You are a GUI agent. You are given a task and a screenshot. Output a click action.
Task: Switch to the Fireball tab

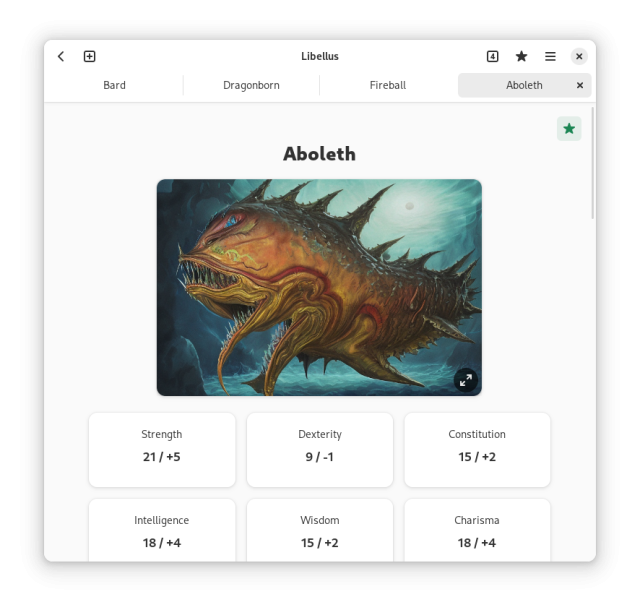388,85
